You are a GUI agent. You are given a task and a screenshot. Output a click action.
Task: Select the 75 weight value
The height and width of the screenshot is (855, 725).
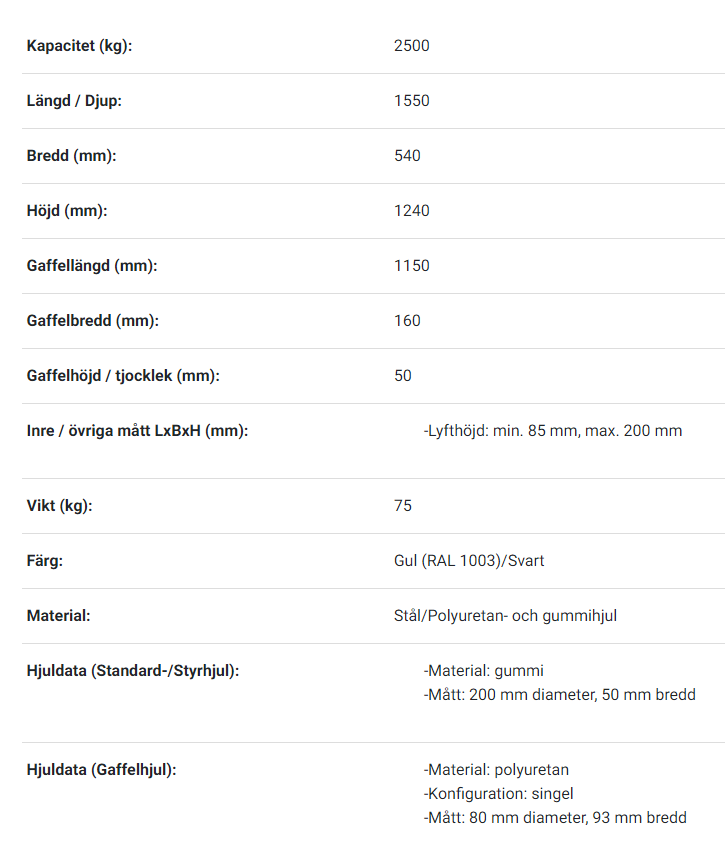(x=403, y=505)
